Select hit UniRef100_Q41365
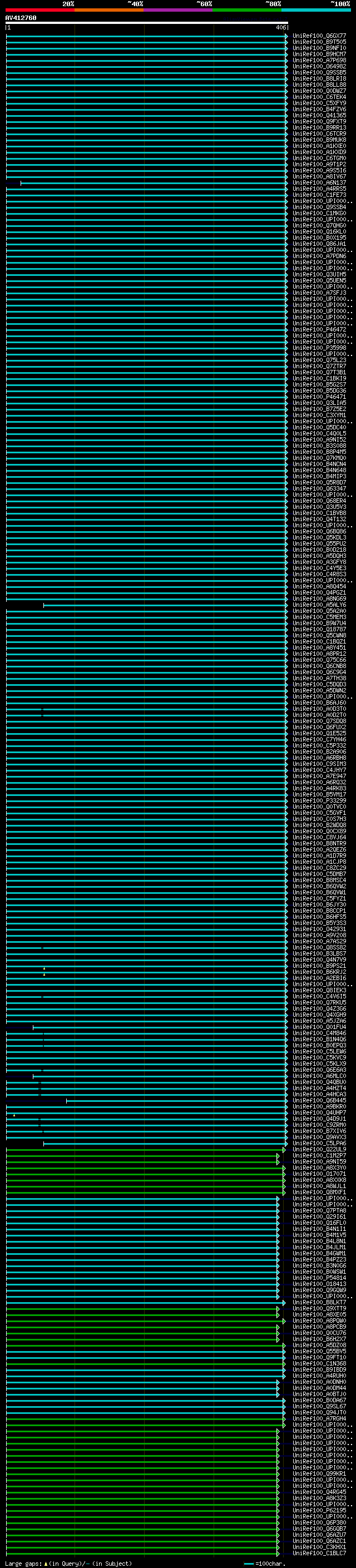This screenshot has width=356, height=1568. tap(319, 115)
